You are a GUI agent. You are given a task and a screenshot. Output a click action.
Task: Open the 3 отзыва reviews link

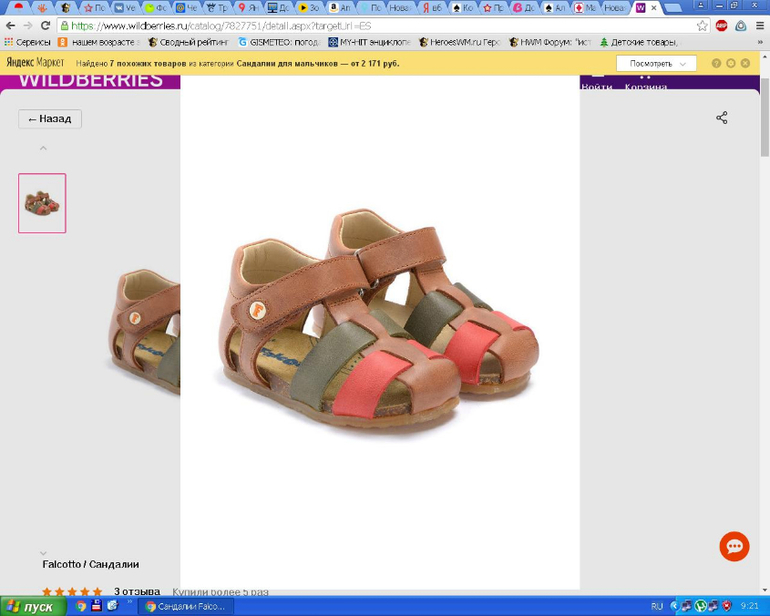(137, 592)
